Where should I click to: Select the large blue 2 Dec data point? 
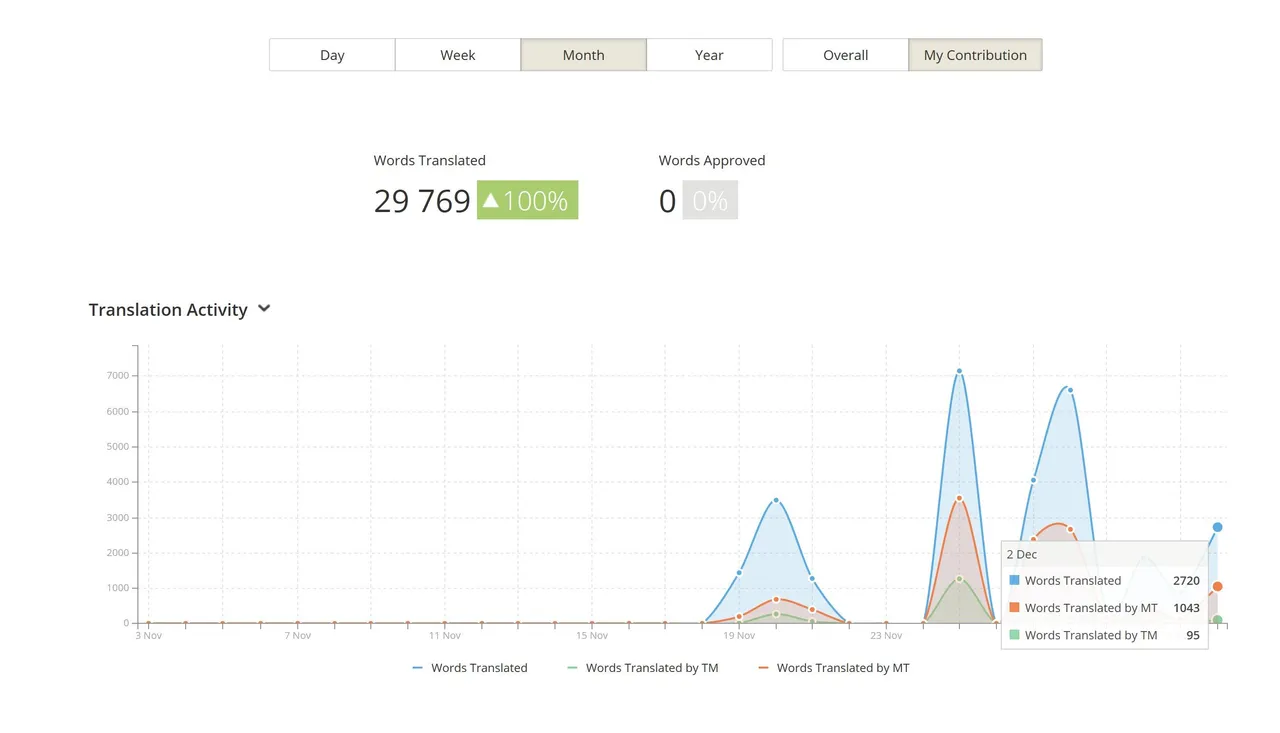(x=1217, y=527)
